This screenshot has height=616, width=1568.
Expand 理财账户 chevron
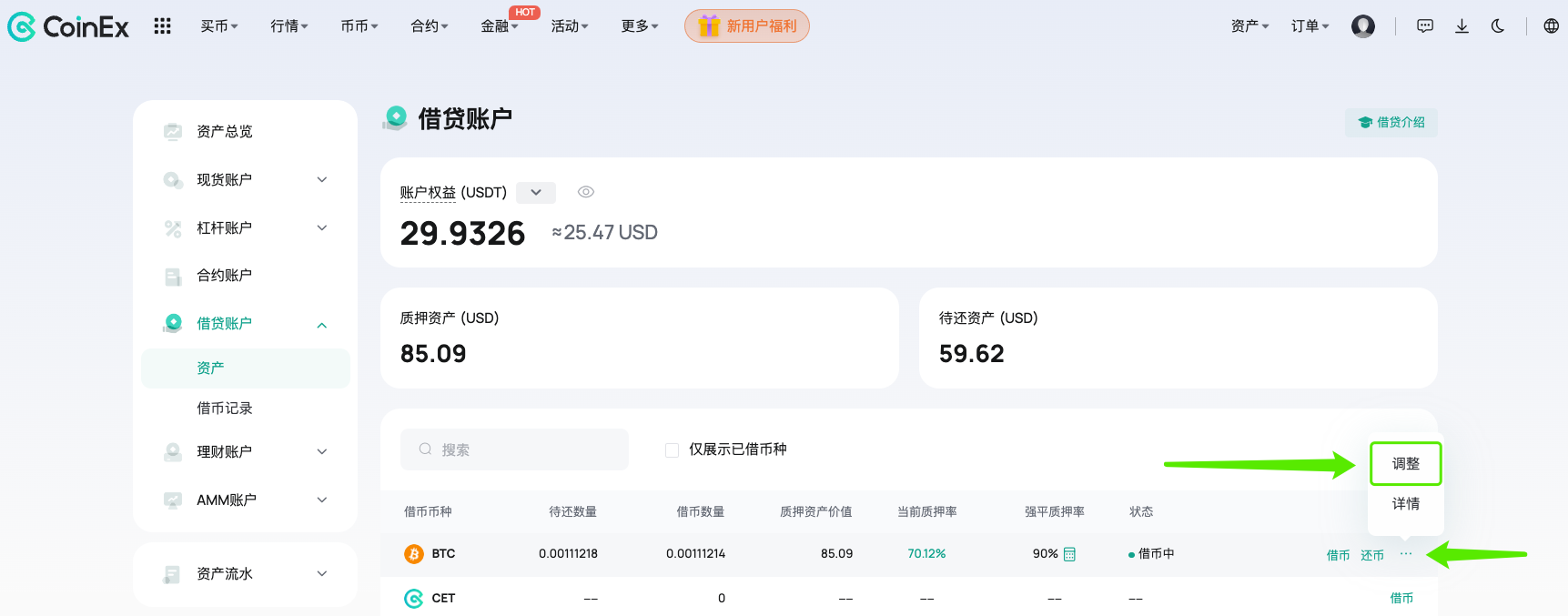click(322, 451)
